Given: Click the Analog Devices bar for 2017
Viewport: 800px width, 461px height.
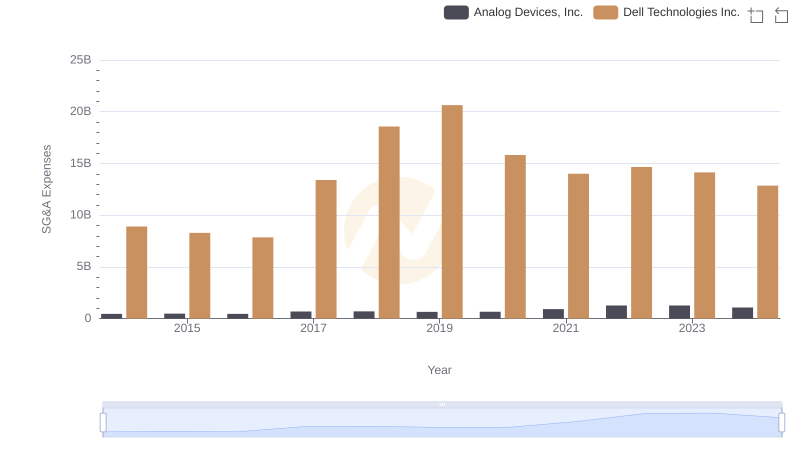Looking at the screenshot, I should (301, 315).
